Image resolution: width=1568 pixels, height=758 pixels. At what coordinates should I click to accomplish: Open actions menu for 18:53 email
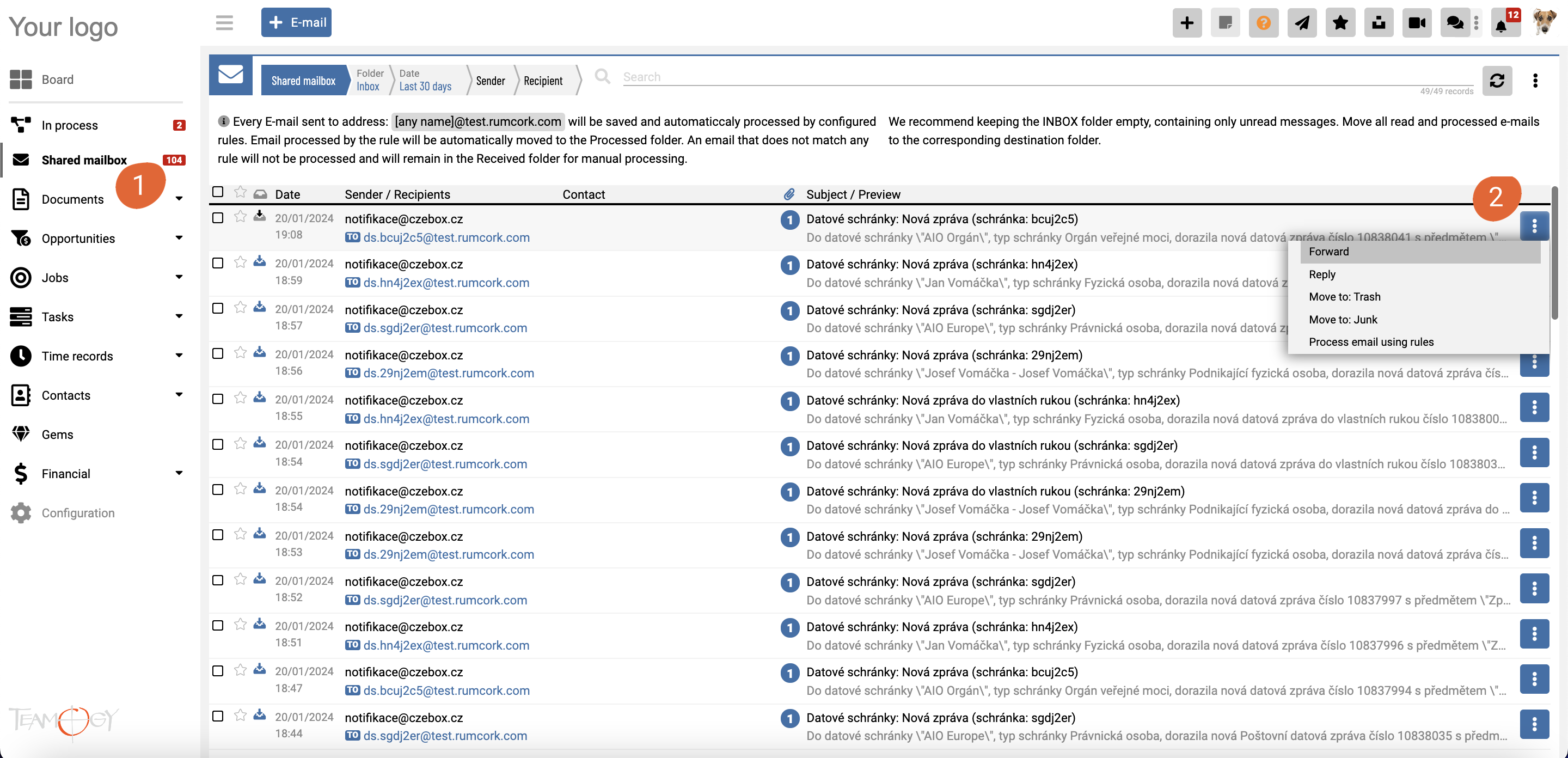click(x=1534, y=543)
